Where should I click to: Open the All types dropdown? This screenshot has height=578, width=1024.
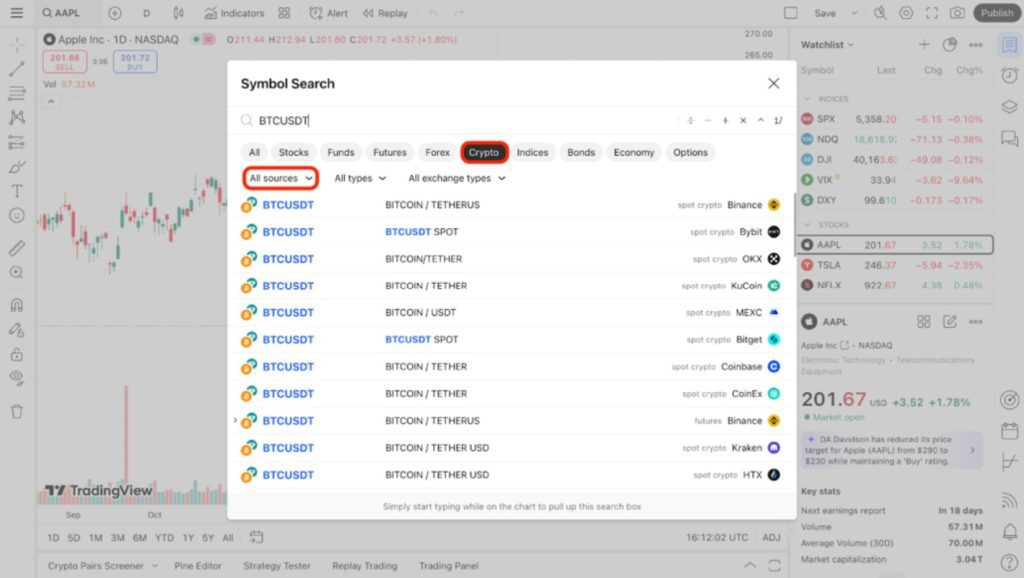360,178
